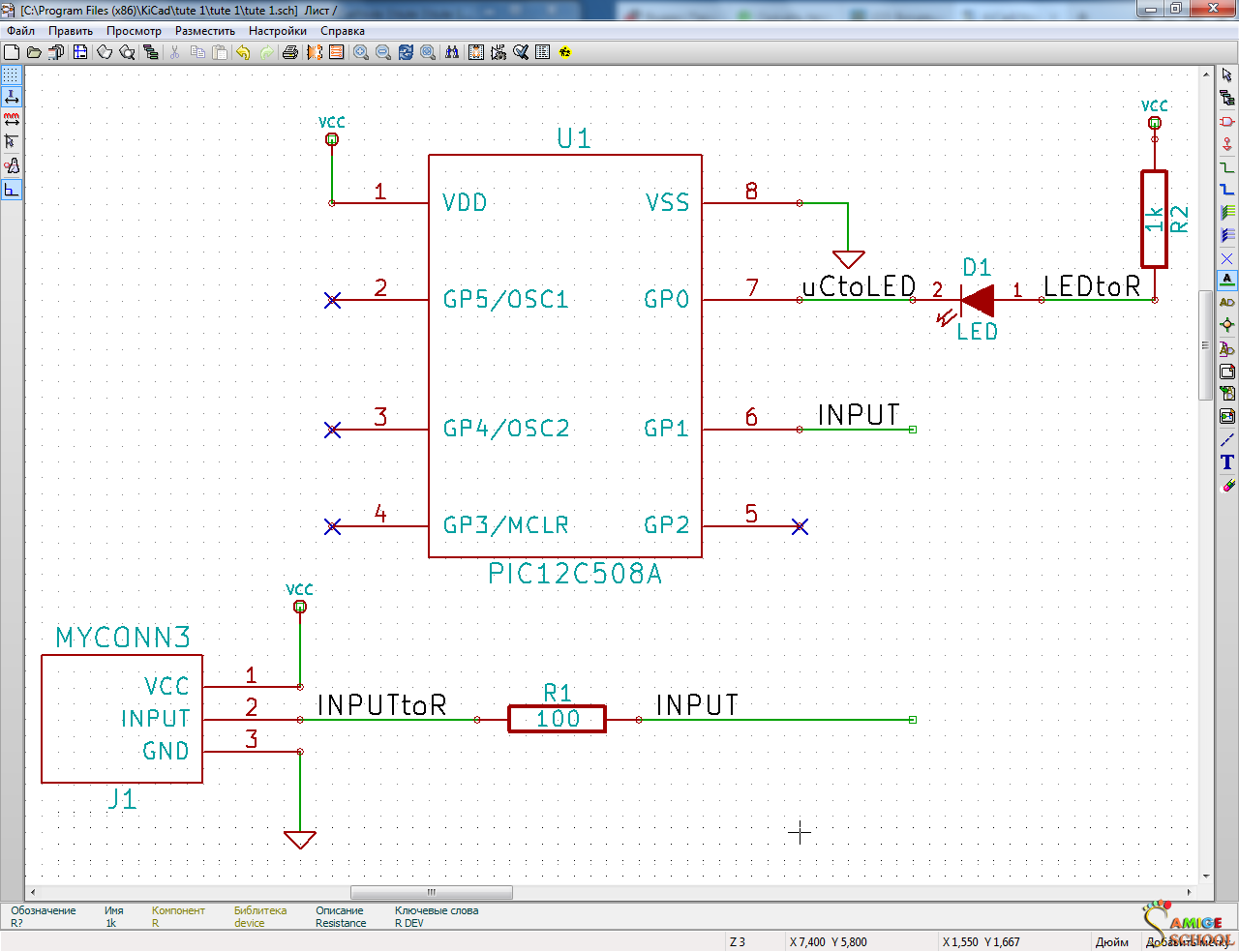The height and width of the screenshot is (952, 1239).
Task: Select the Place junction tool
Action: point(1227,324)
